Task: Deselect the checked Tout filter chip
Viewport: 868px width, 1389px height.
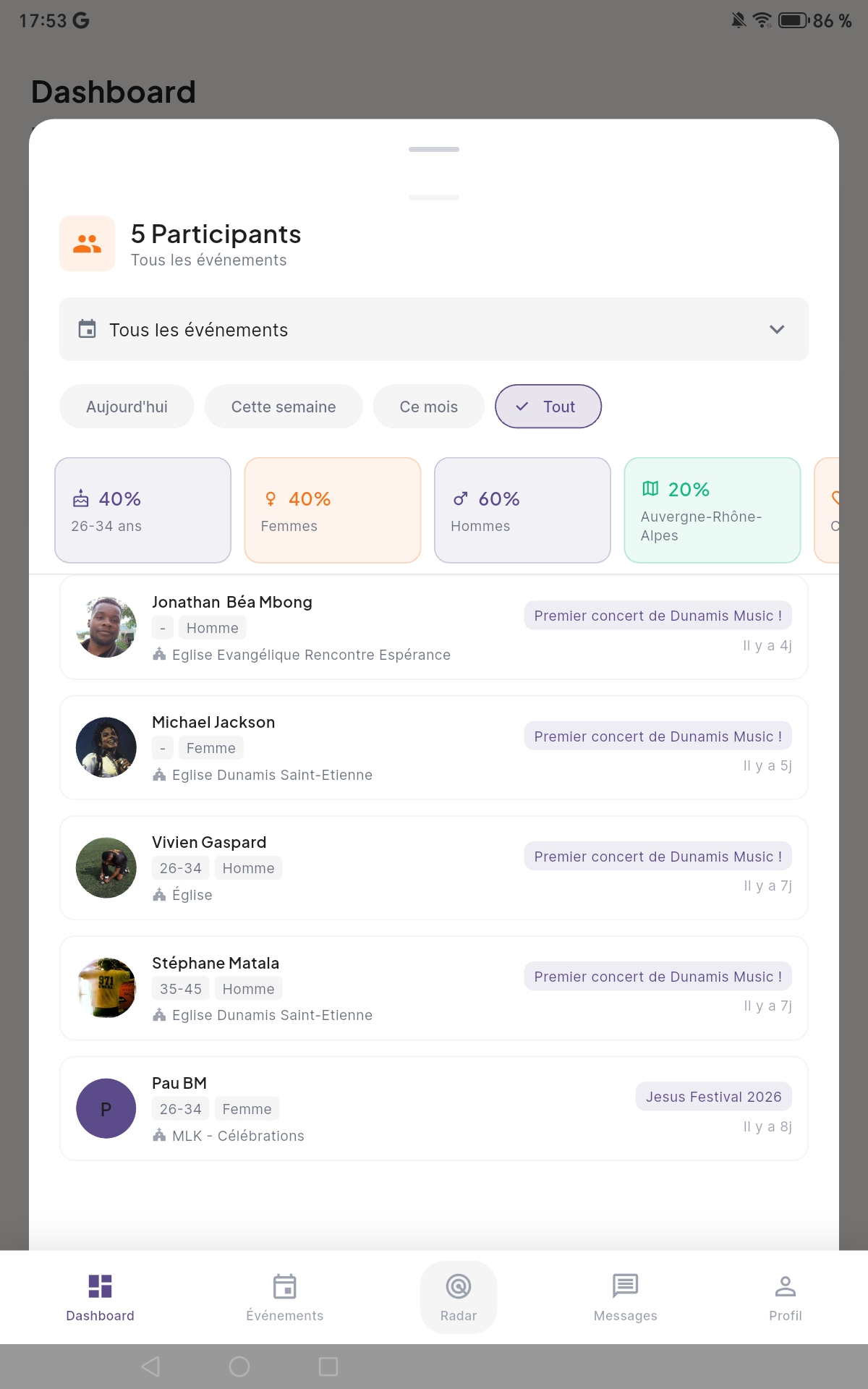Action: tap(548, 407)
